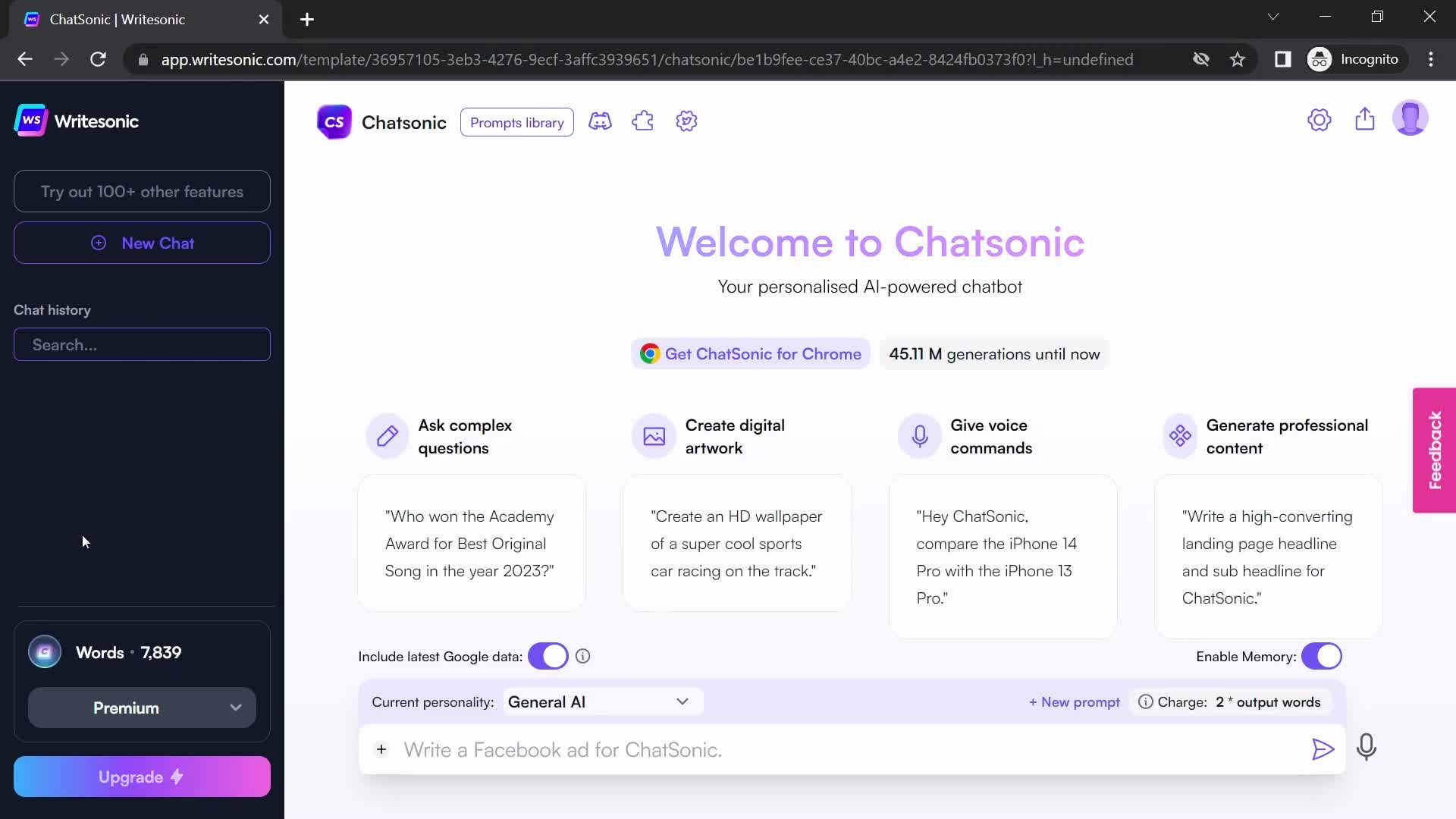Click the share export icon
This screenshot has width=1456, height=819.
[x=1365, y=119]
